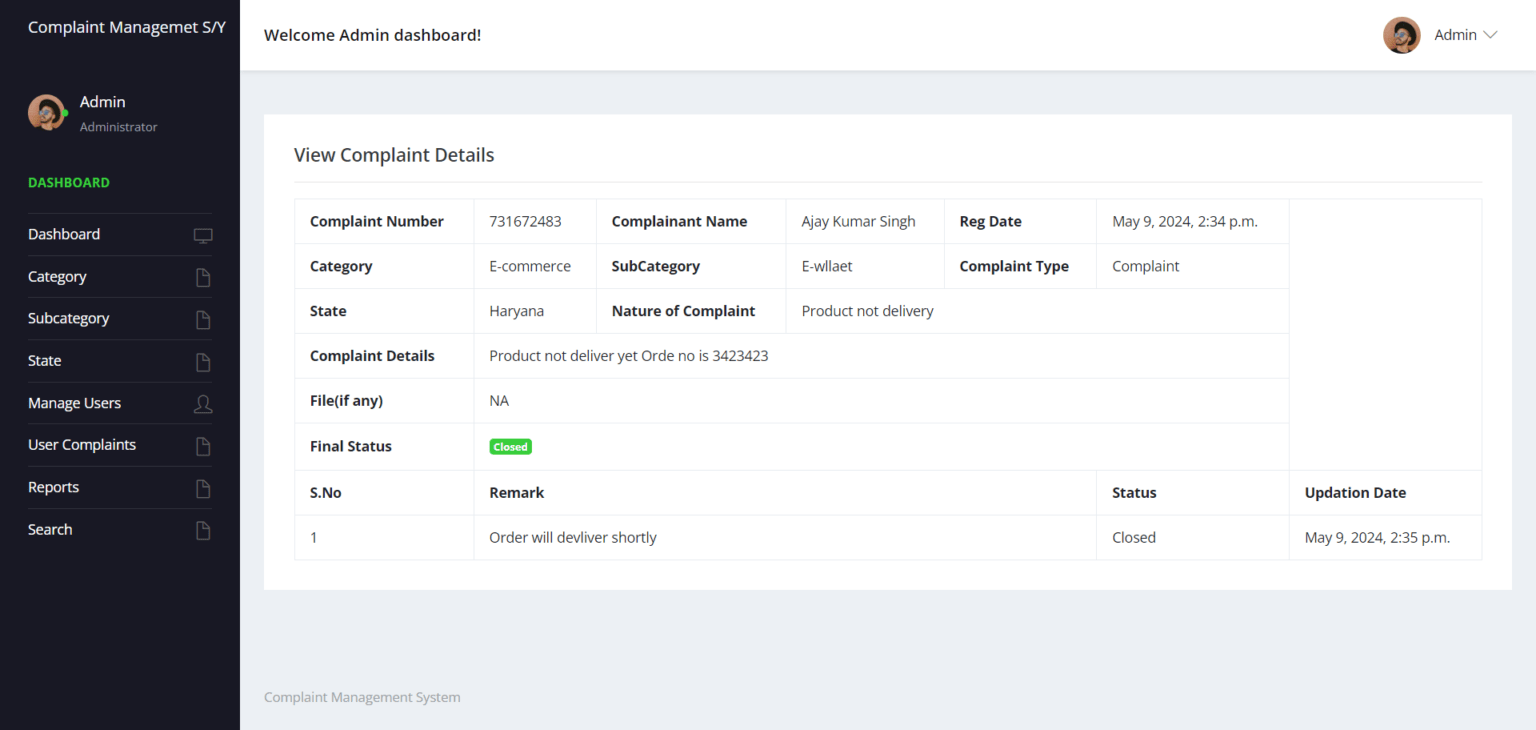Screen dimensions: 1536x730
Task: Click the Subcategory page icon
Action: tap(203, 318)
